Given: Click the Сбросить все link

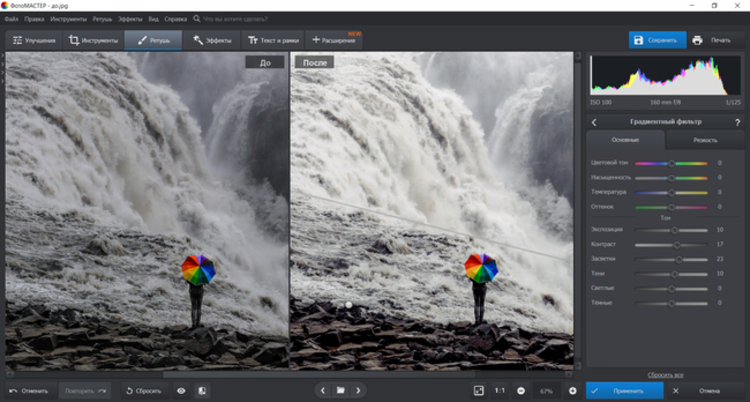Looking at the screenshot, I should [x=665, y=373].
